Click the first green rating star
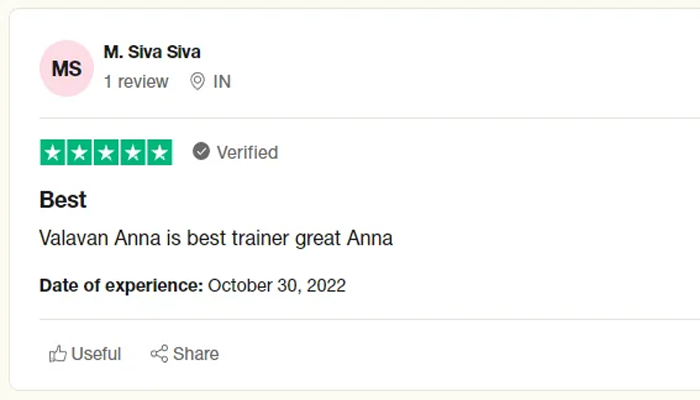 pos(53,153)
